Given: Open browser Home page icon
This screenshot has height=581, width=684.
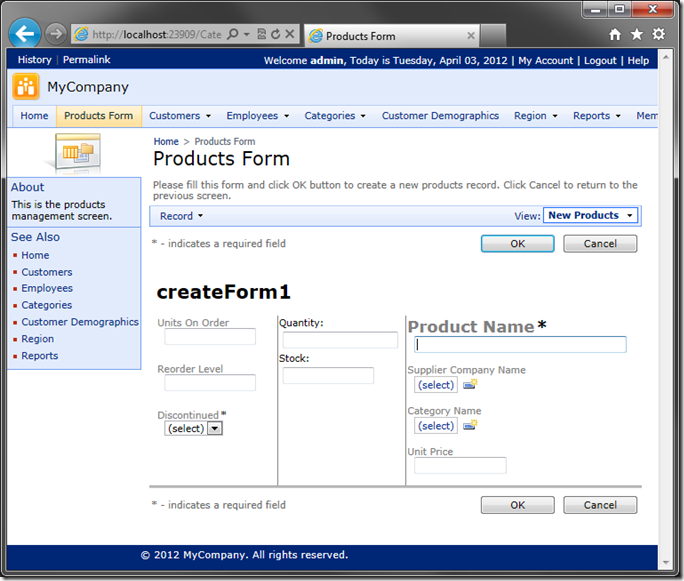Looking at the screenshot, I should click(615, 34).
